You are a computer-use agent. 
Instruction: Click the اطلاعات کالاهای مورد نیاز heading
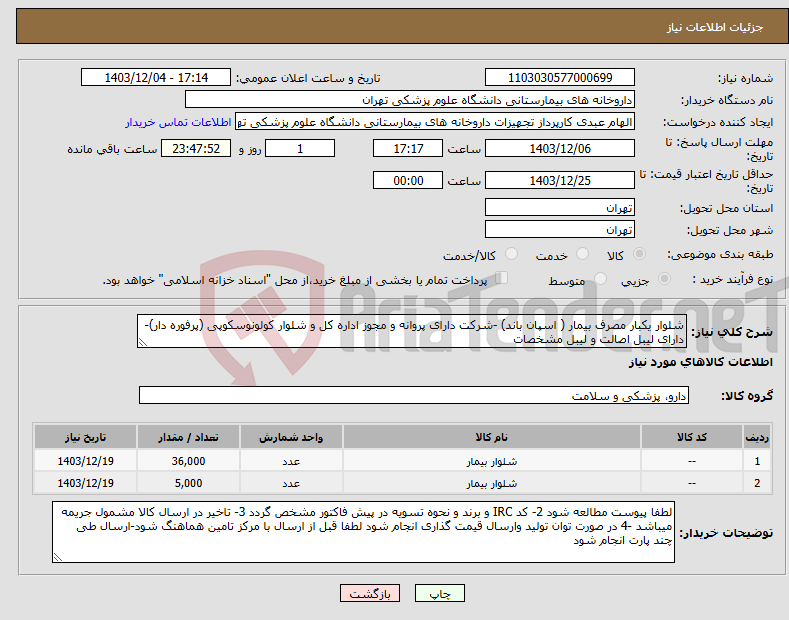click(x=700, y=362)
